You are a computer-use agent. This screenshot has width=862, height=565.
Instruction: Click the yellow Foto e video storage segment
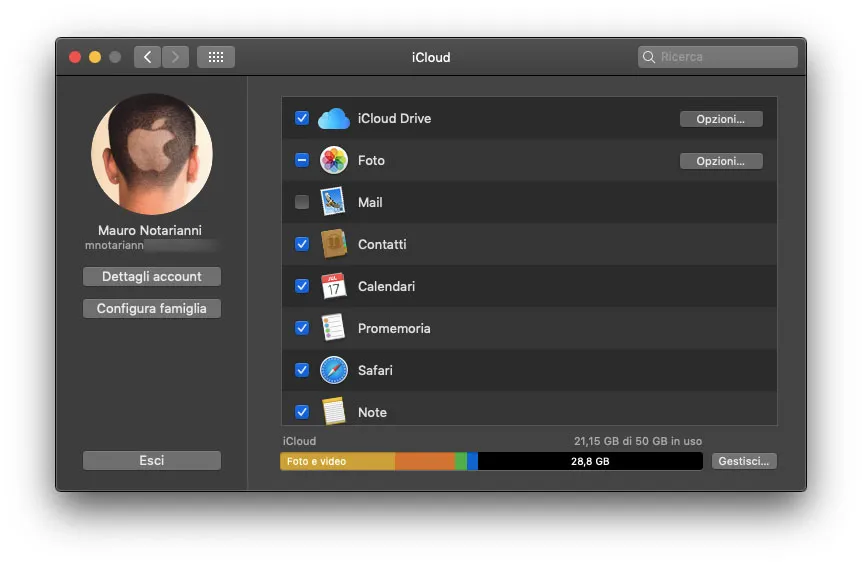click(338, 461)
